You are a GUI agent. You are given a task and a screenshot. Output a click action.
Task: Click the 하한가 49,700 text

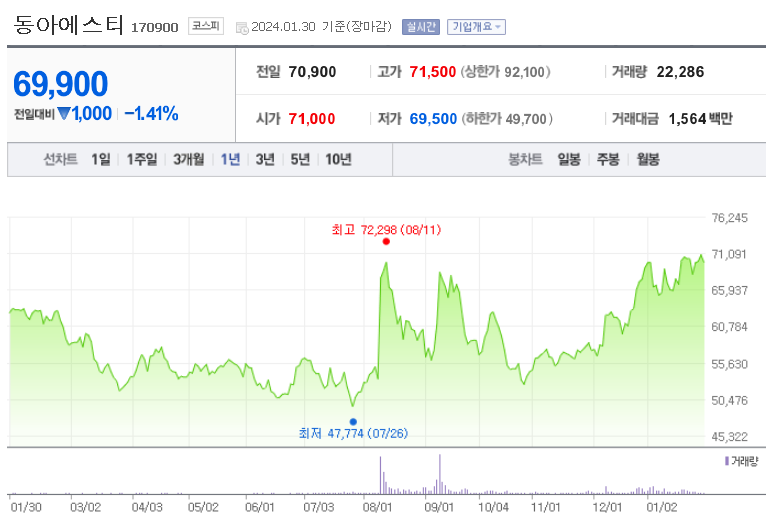[507, 119]
